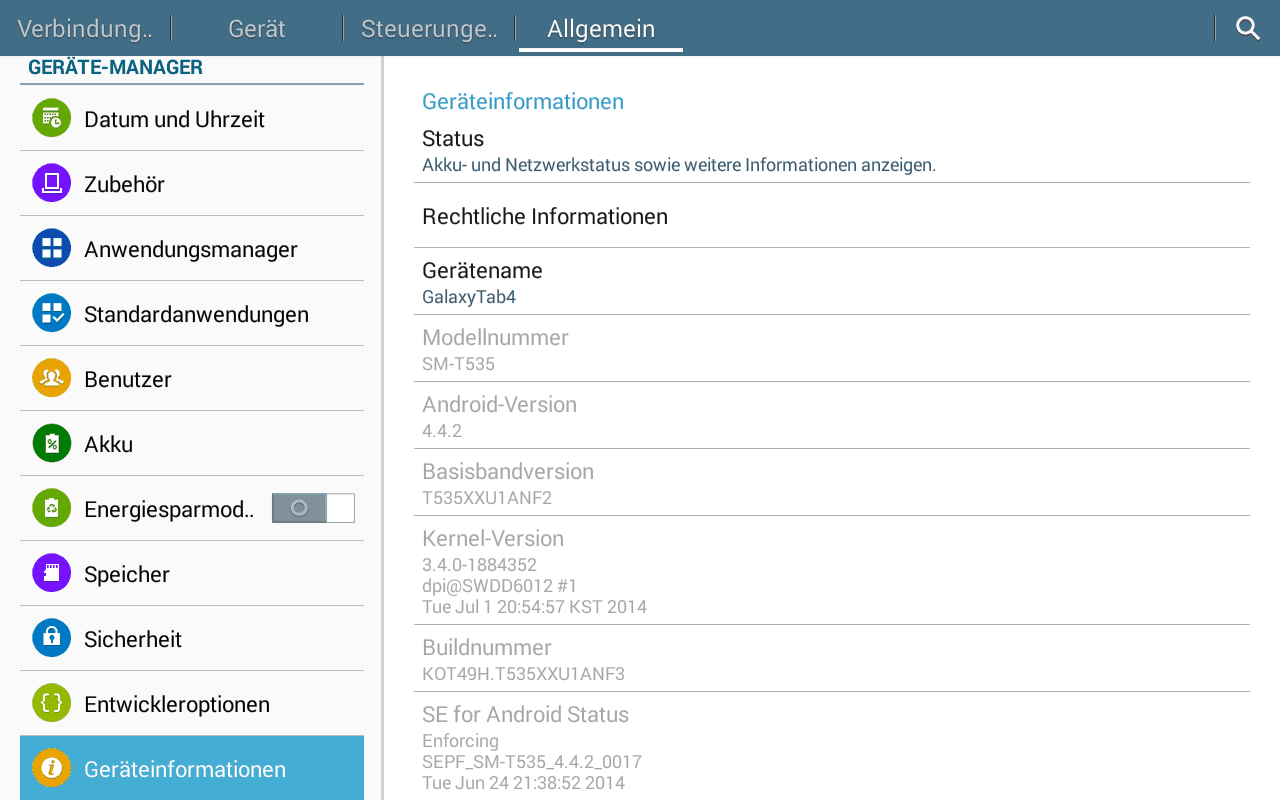
Task: Select the Allgemein tab
Action: tap(601, 28)
